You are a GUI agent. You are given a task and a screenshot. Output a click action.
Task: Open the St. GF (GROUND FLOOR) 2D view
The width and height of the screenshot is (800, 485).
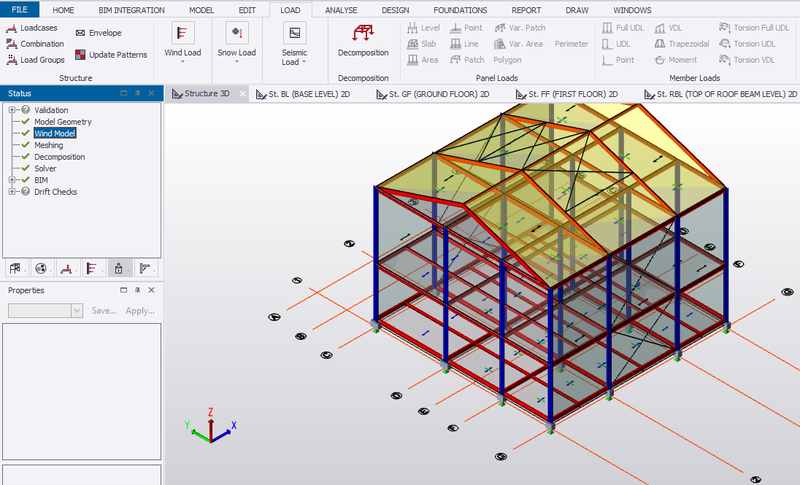[x=433, y=94]
